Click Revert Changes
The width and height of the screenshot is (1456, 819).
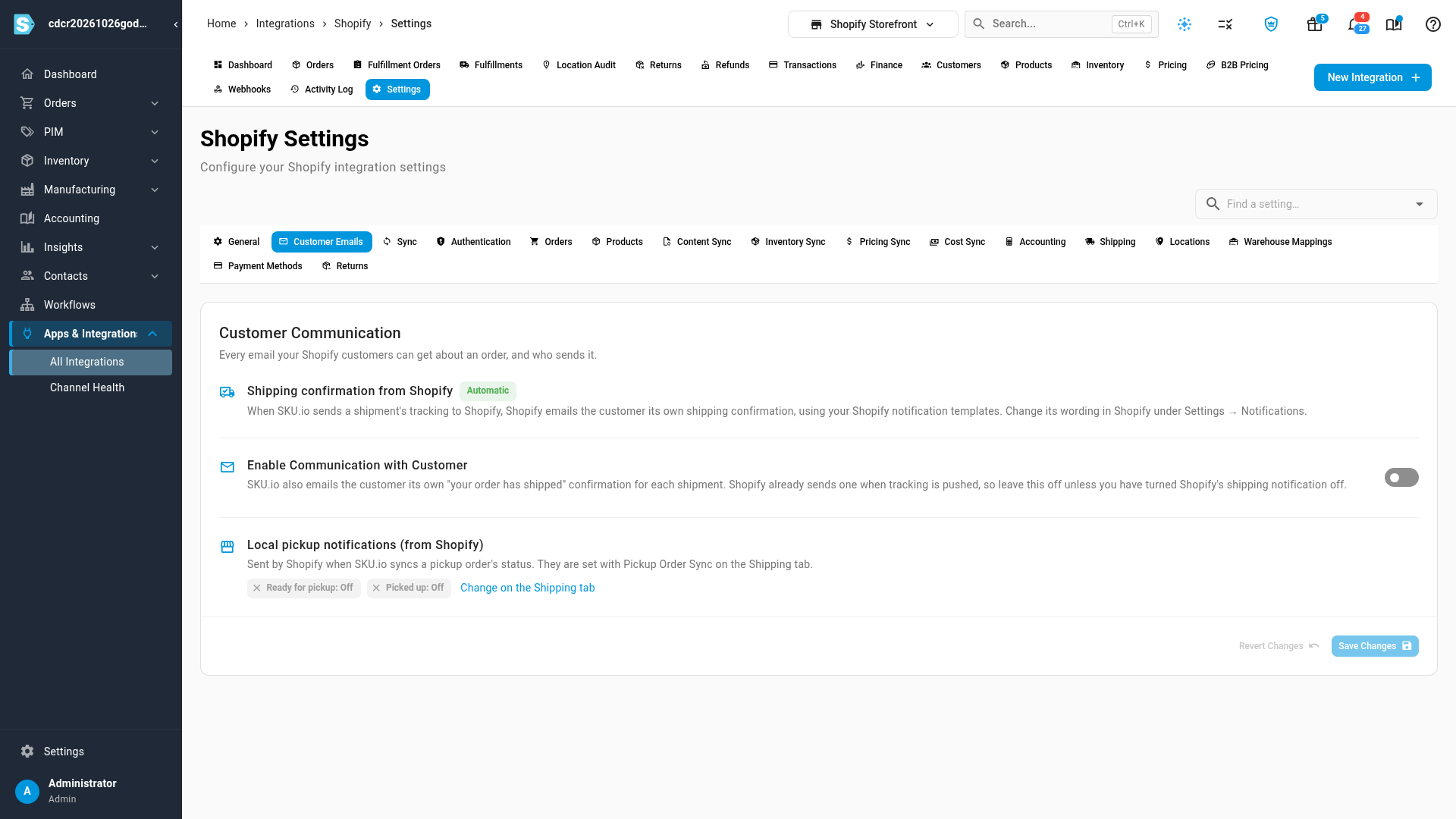[1279, 646]
